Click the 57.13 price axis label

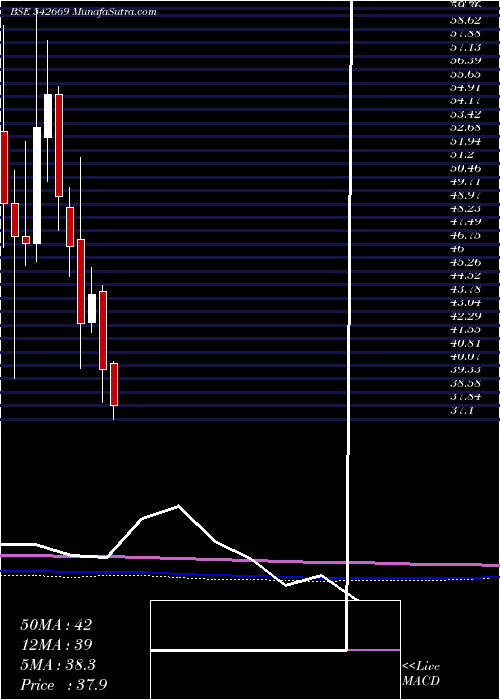pos(465,47)
